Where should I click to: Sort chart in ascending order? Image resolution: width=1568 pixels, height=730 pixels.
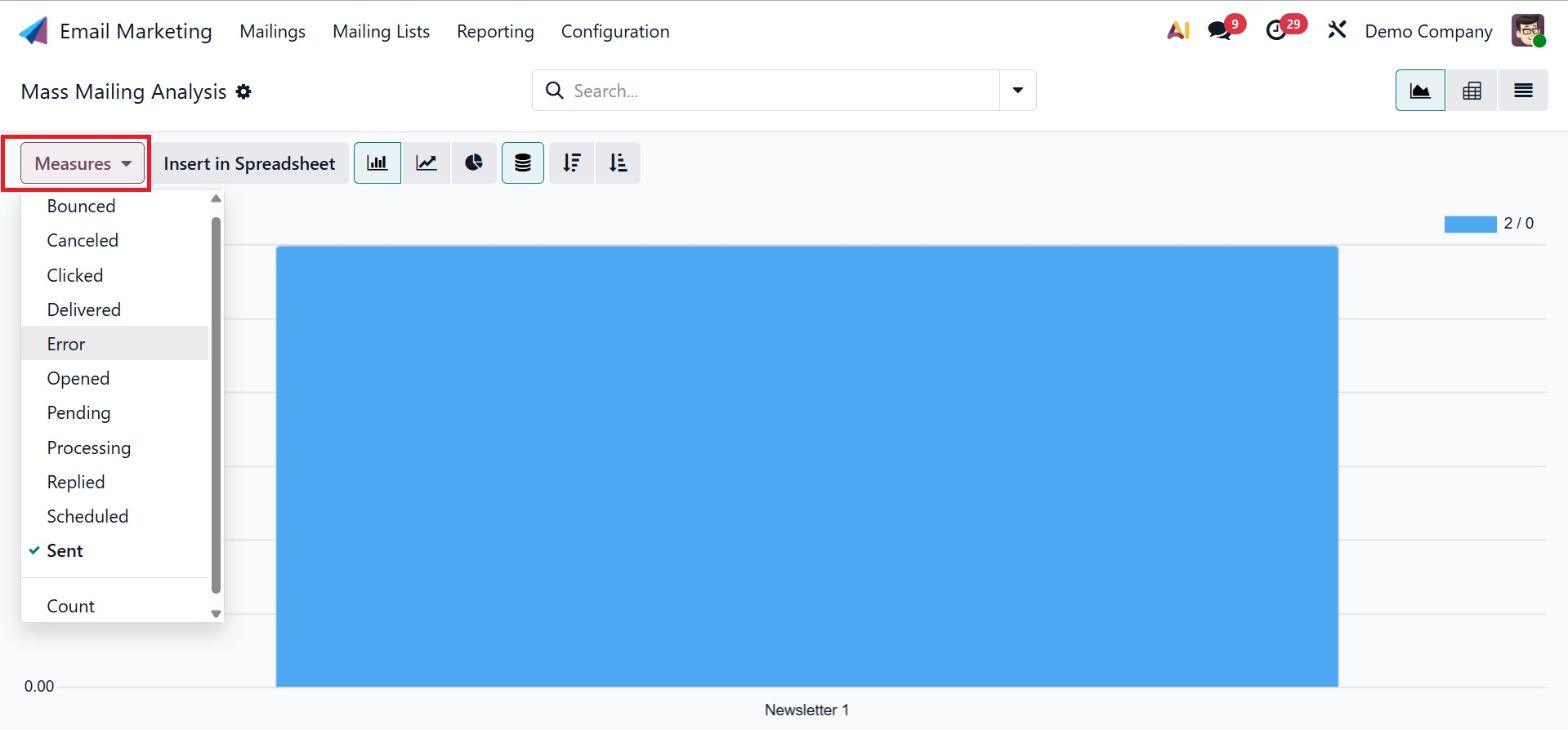tap(618, 162)
